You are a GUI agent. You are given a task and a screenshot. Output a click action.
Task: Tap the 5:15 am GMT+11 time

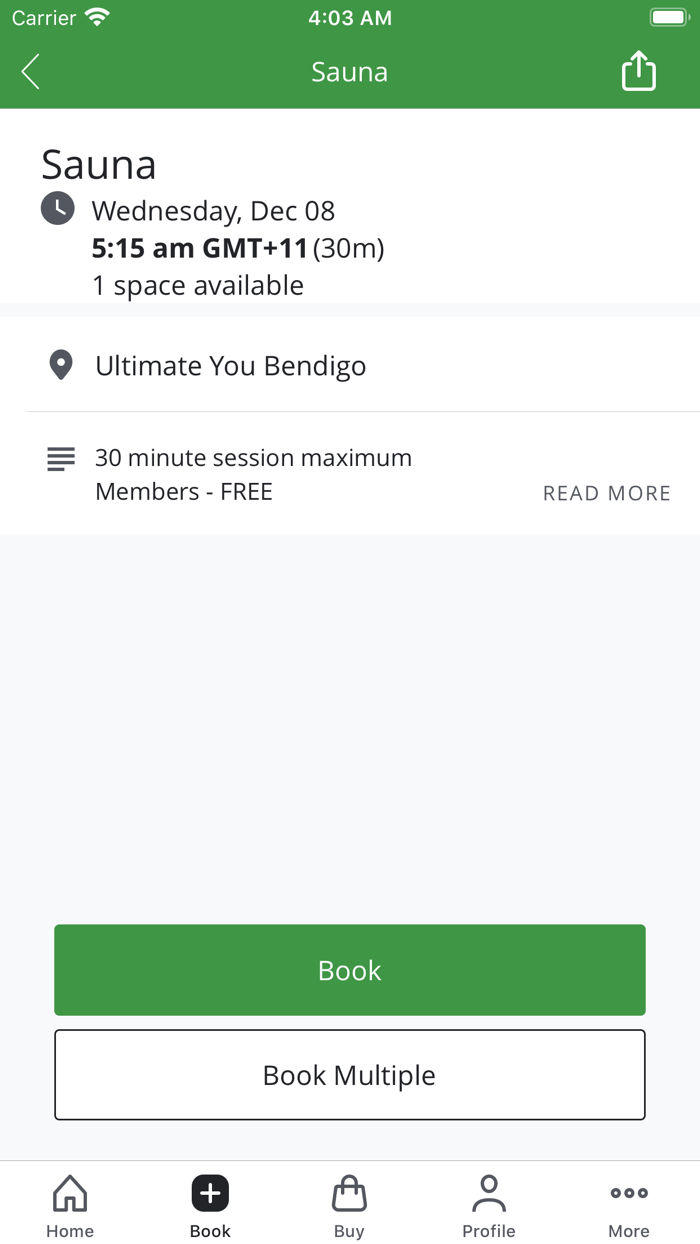point(200,248)
